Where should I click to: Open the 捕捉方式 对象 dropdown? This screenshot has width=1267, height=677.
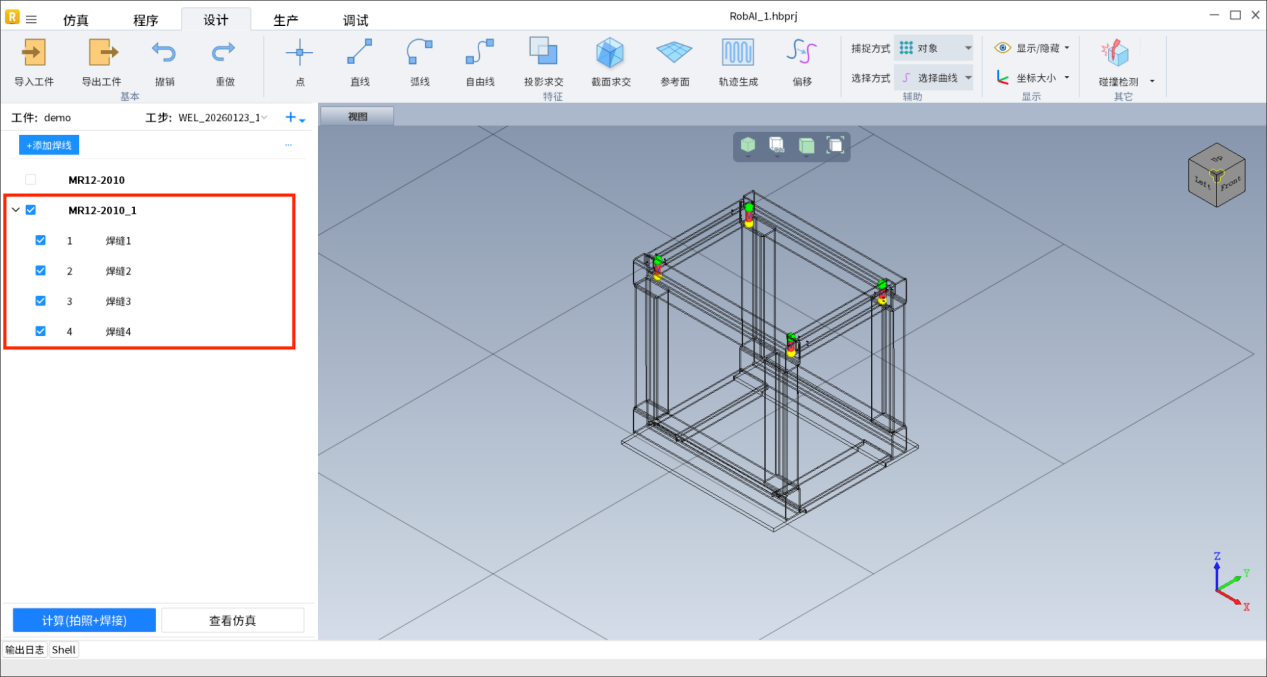pyautogui.click(x=933, y=48)
